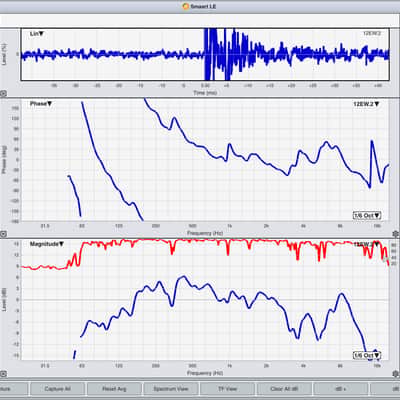The image size is (400, 400).
Task: Open the Phase plot type dropdown
Action: coord(41,104)
